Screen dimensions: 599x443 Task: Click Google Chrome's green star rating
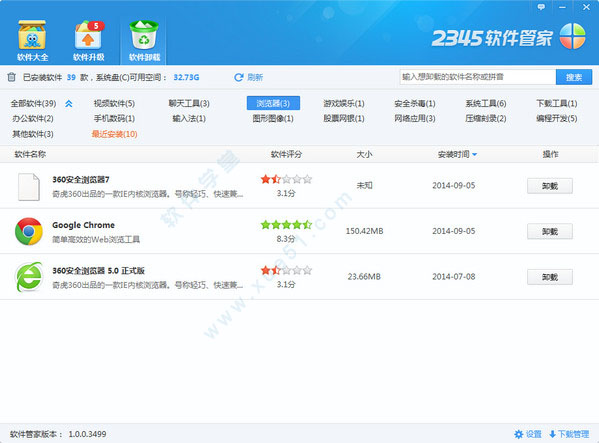coord(286,225)
